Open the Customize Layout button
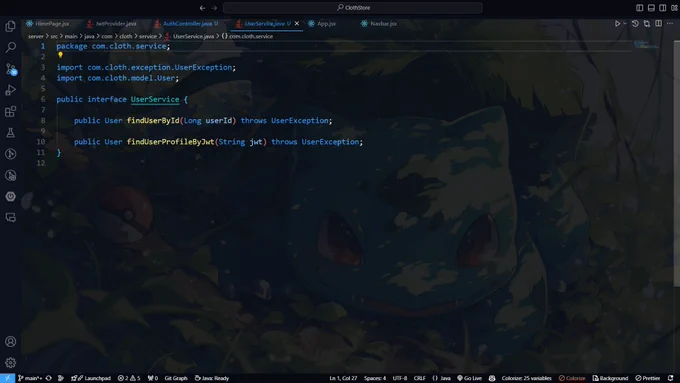 (x=674, y=8)
